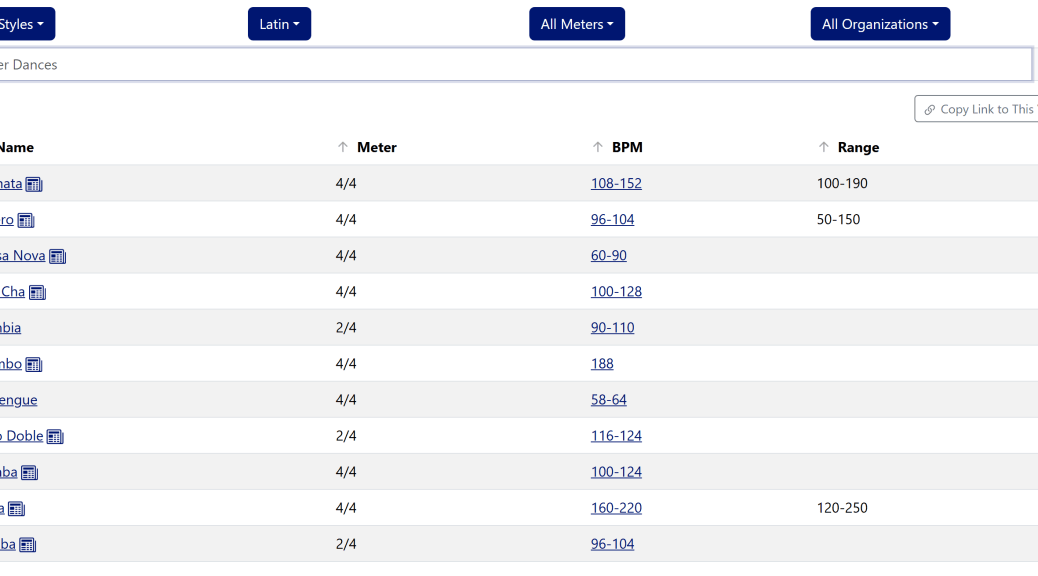This screenshot has width=1038, height=576.
Task: Follow the 116-124 BPM link
Action: [x=616, y=436]
